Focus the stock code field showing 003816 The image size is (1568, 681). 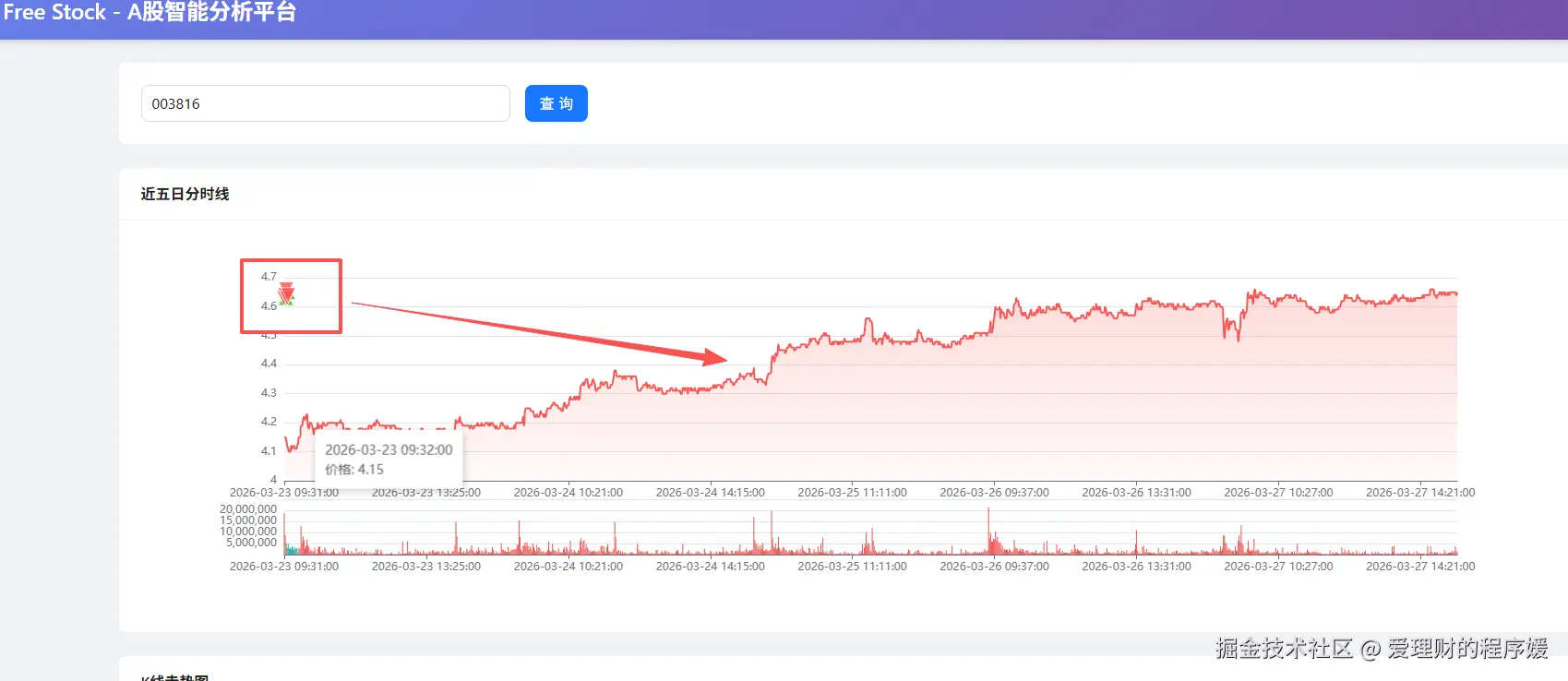pos(325,103)
